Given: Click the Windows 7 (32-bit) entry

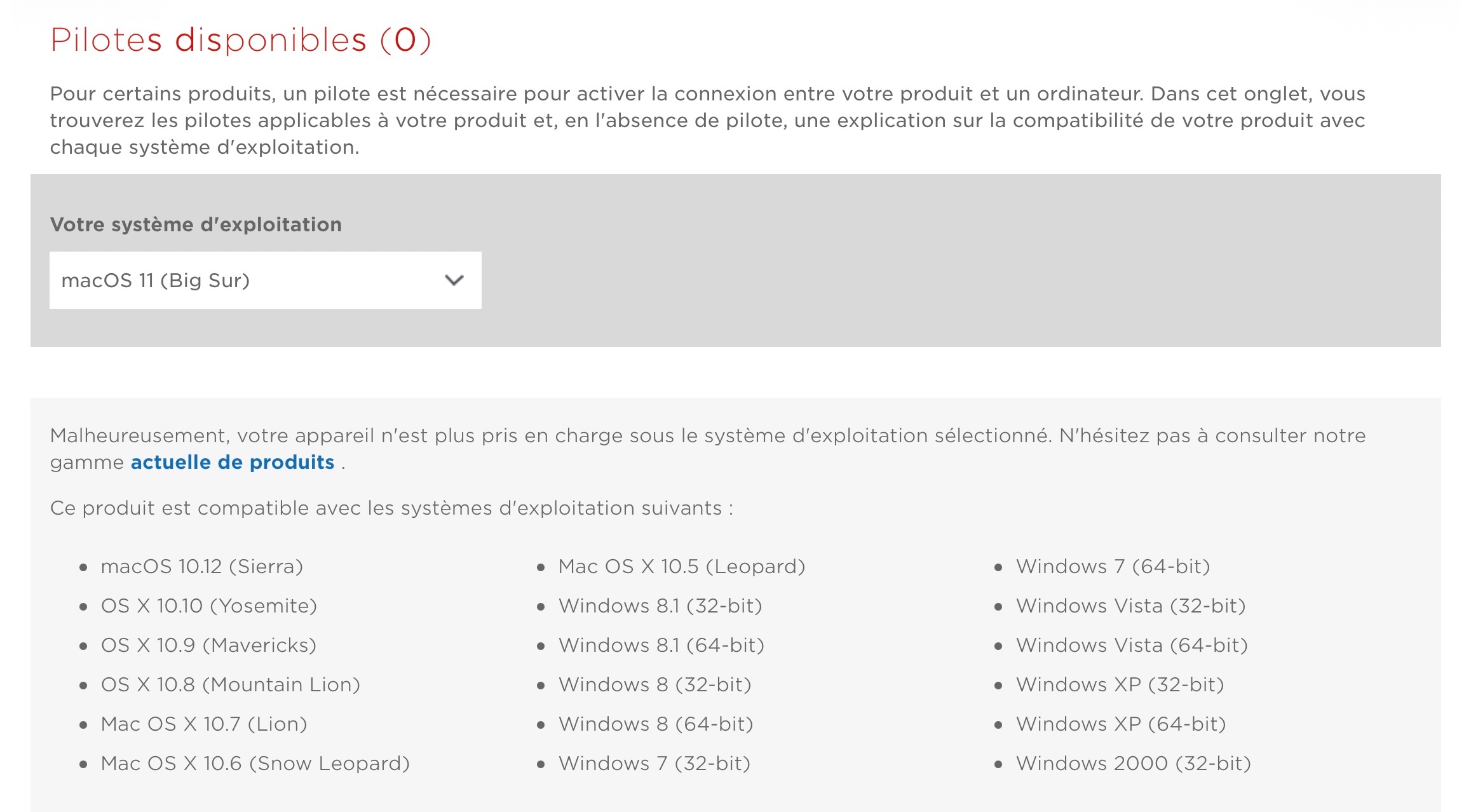Looking at the screenshot, I should tap(654, 763).
